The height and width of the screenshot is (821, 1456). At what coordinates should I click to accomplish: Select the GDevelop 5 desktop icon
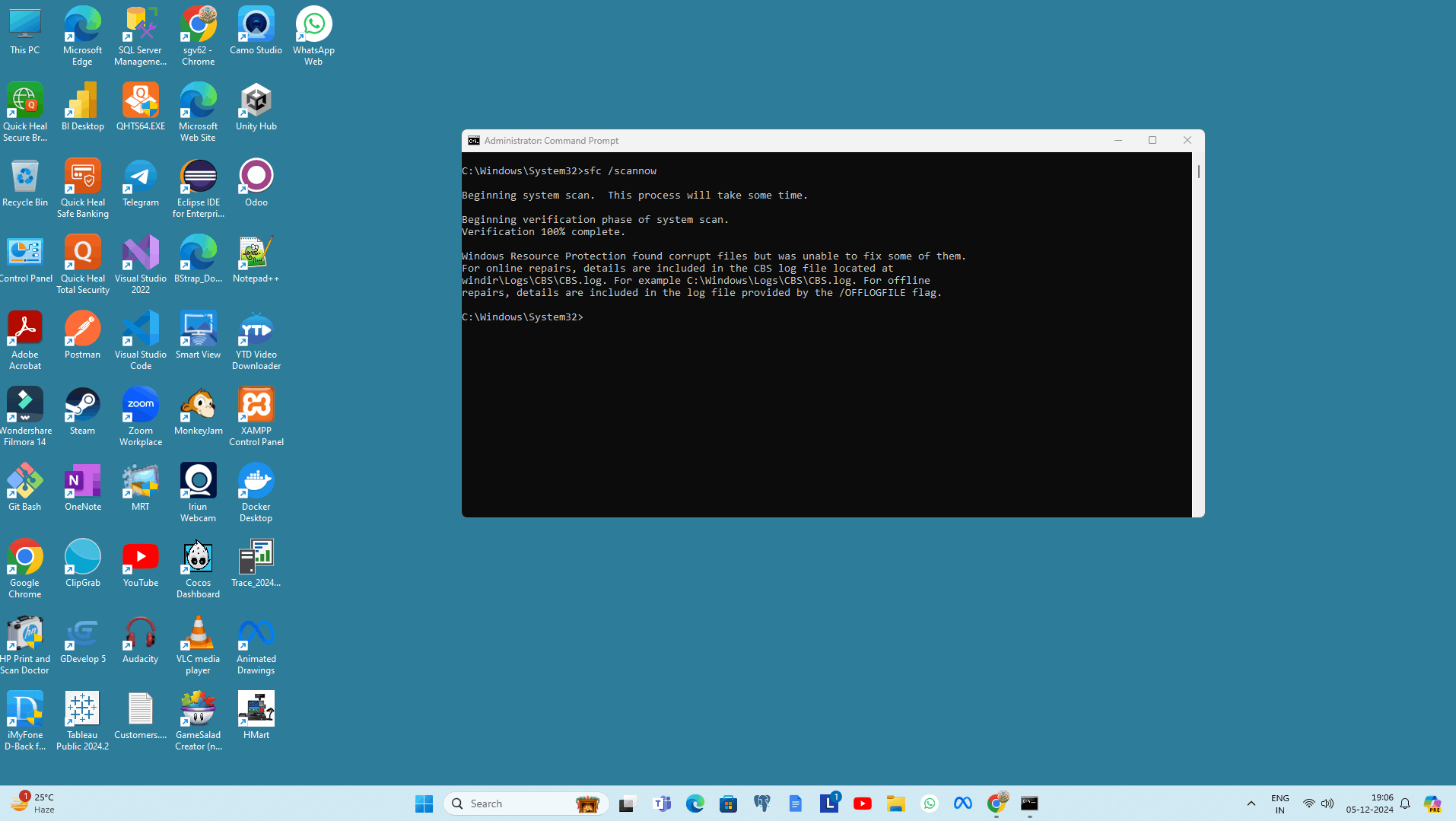click(82, 639)
